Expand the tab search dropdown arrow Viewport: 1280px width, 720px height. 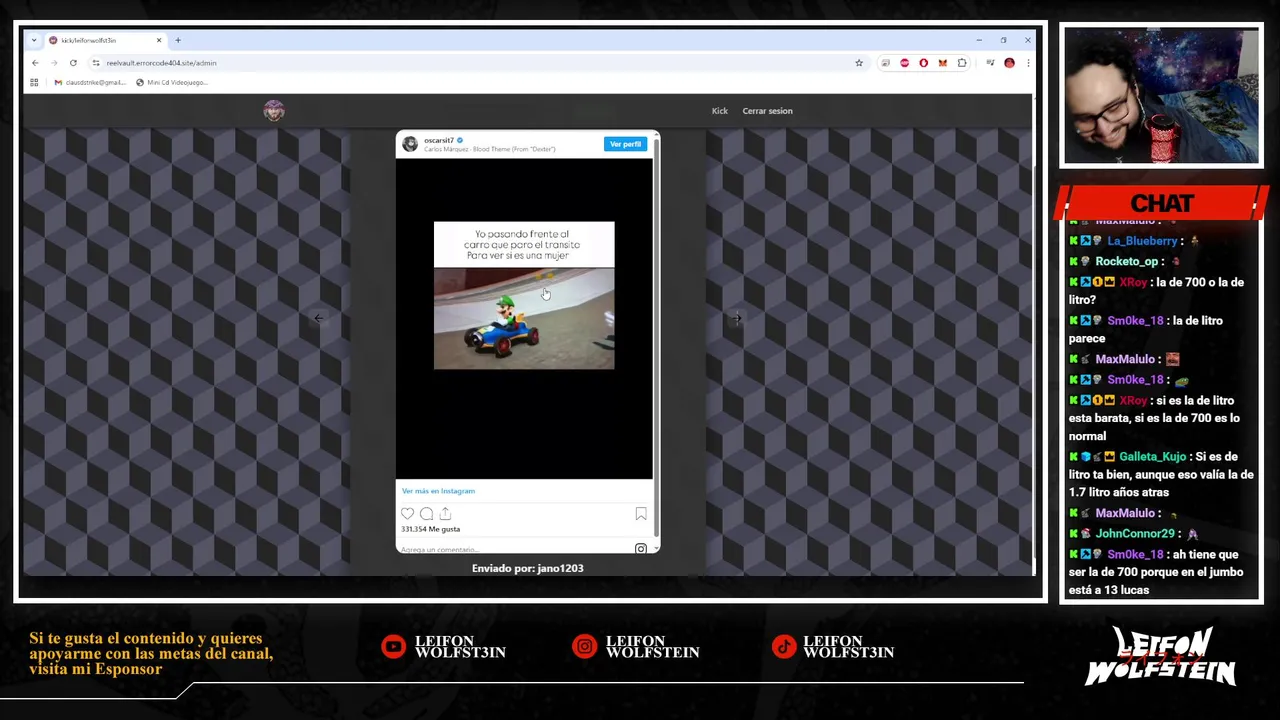pyautogui.click(x=34, y=40)
